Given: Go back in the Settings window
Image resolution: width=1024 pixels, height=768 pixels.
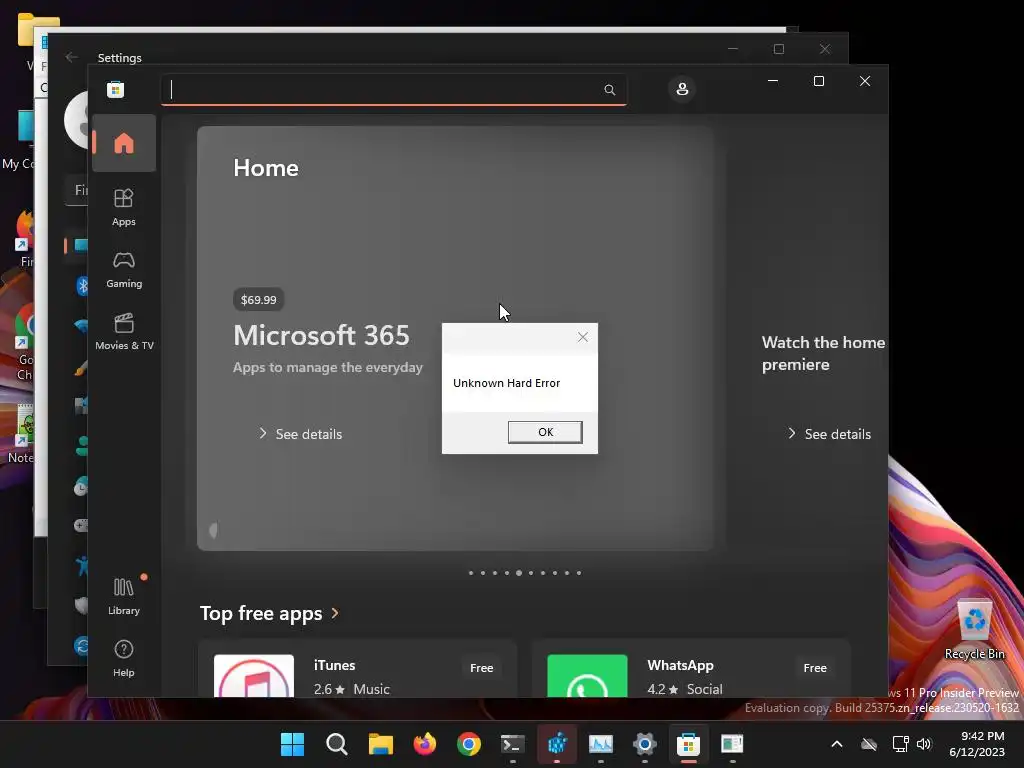Looking at the screenshot, I should click(72, 57).
